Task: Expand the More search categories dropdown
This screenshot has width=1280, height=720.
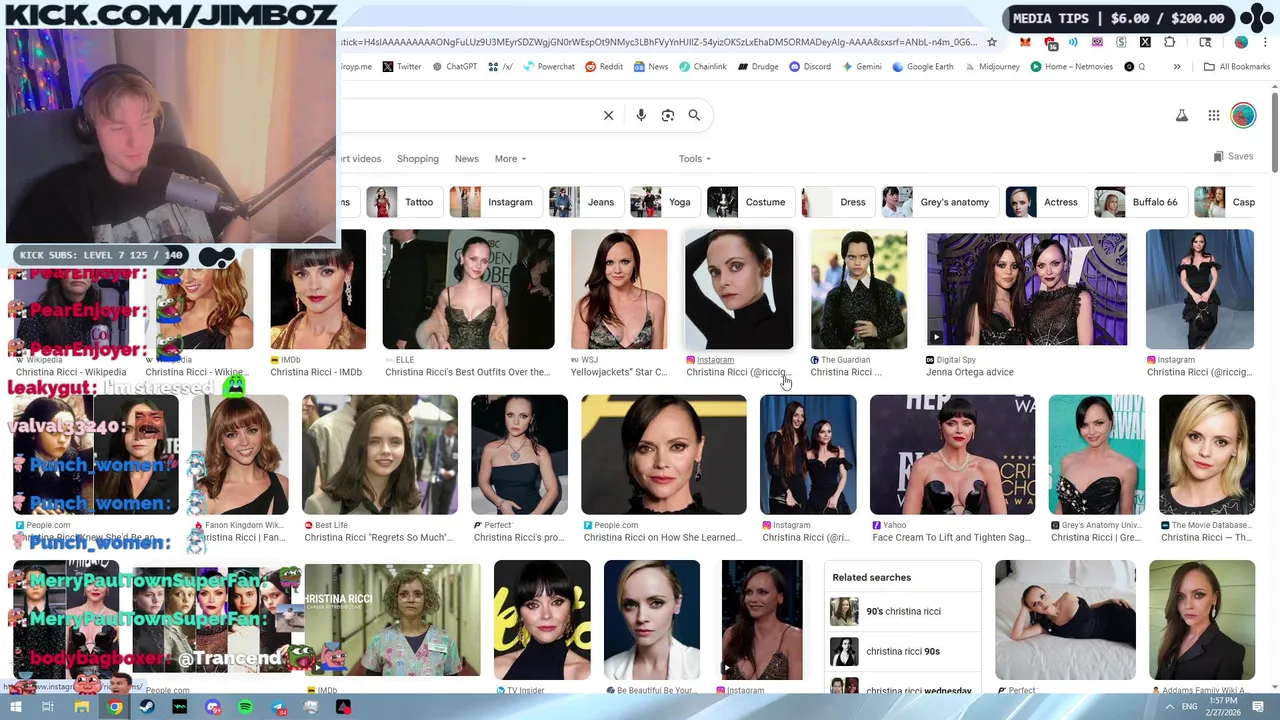Action: 510,159
